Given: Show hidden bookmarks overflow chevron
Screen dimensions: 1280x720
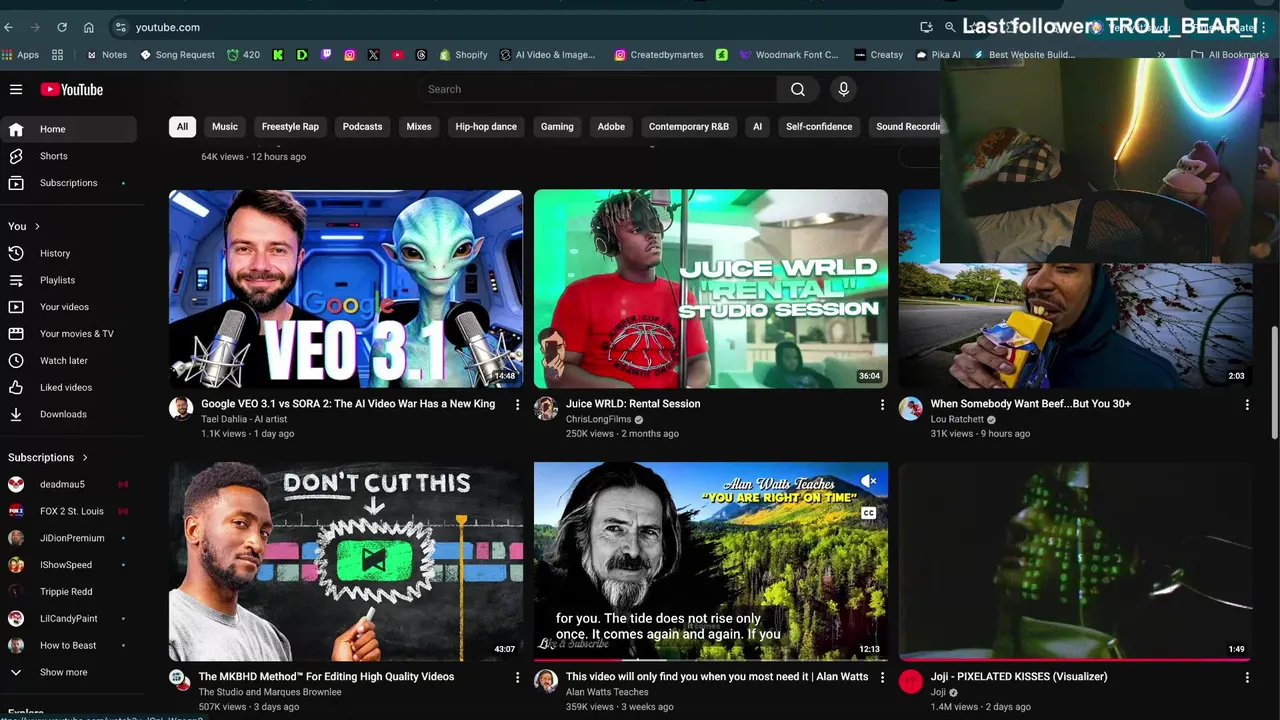Looking at the screenshot, I should tap(1161, 55).
